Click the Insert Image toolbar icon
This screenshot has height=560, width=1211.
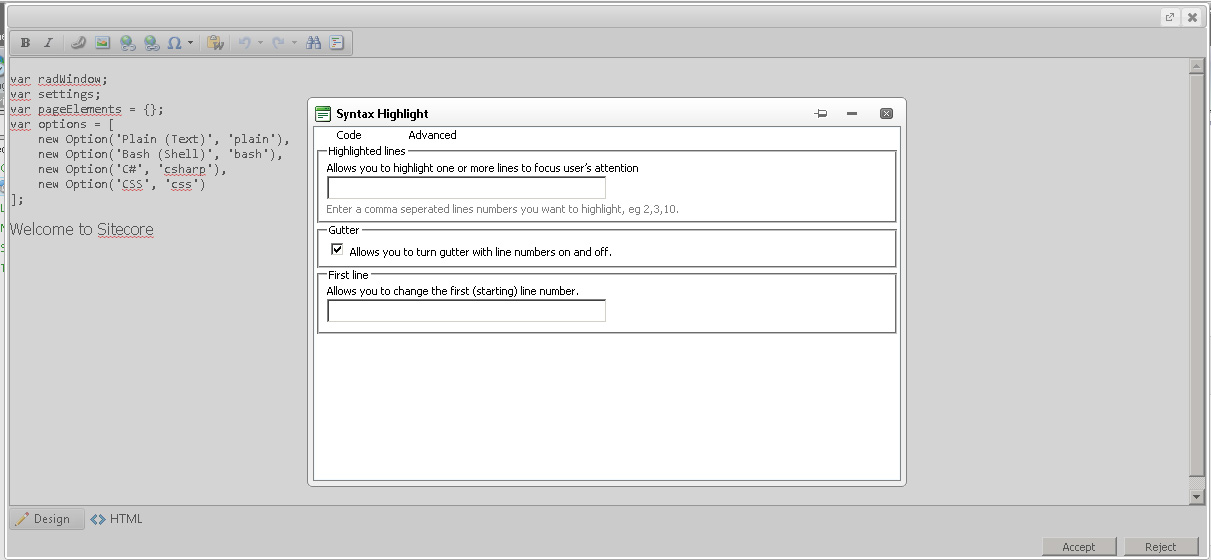(102, 43)
